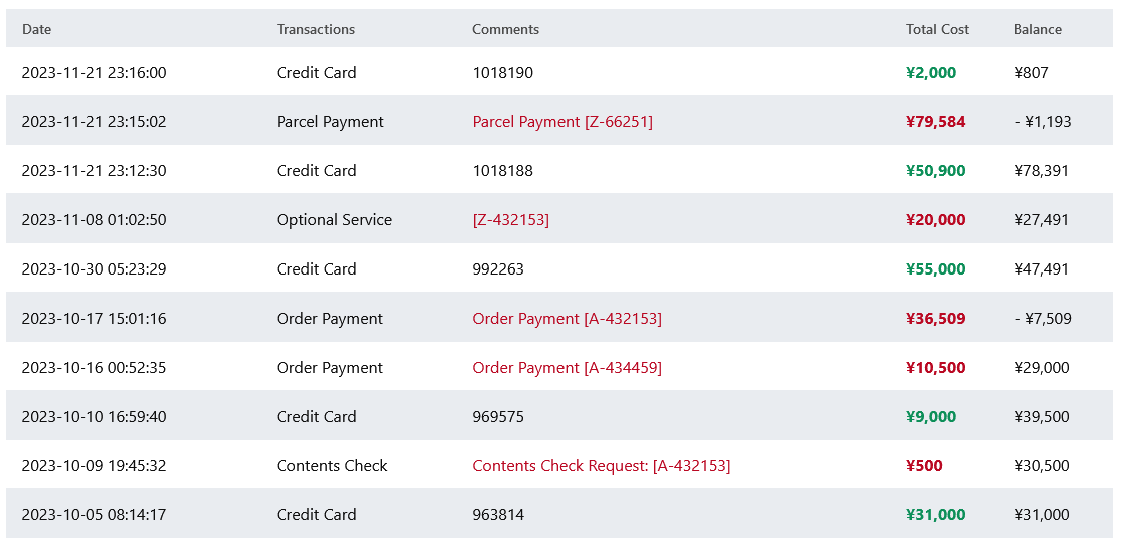The image size is (1122, 544).
Task: Open the Parcel Payment [Z-66251] link
Action: (x=562, y=122)
